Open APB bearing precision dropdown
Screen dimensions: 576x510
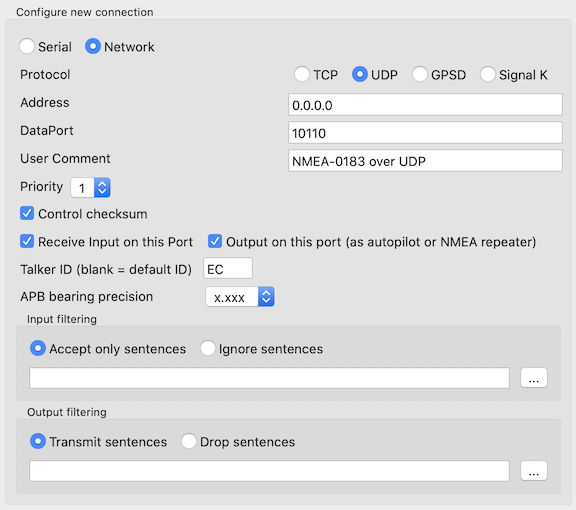pos(240,297)
